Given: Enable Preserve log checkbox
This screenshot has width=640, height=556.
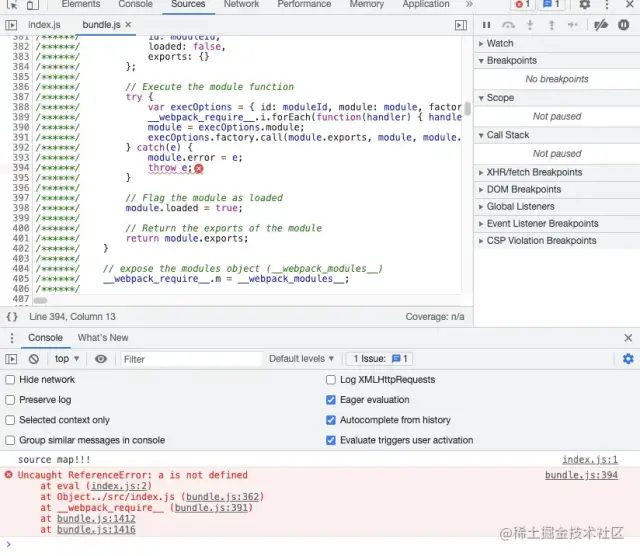Looking at the screenshot, I should coord(10,400).
